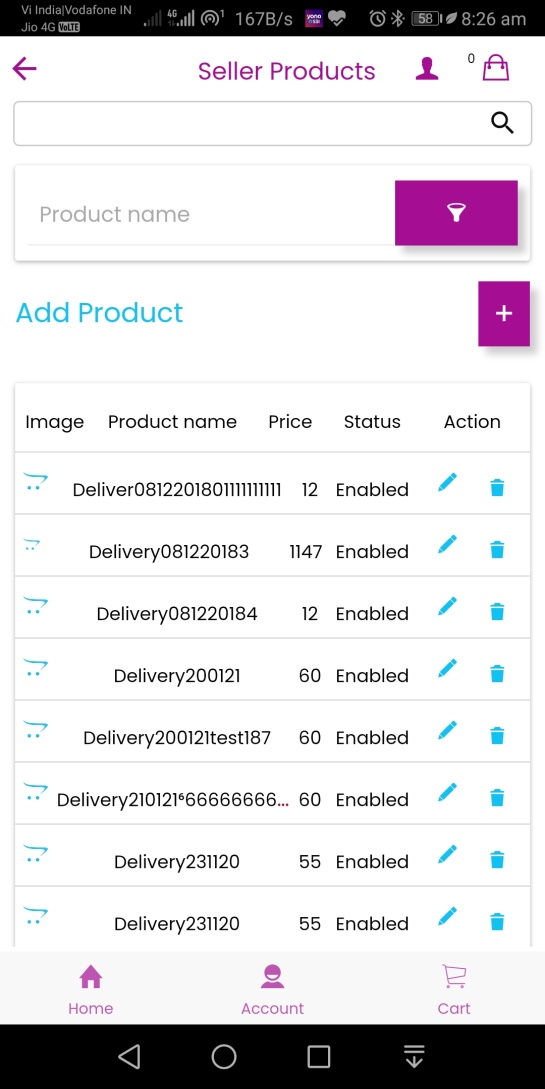Delete product Delivery200121

point(497,674)
